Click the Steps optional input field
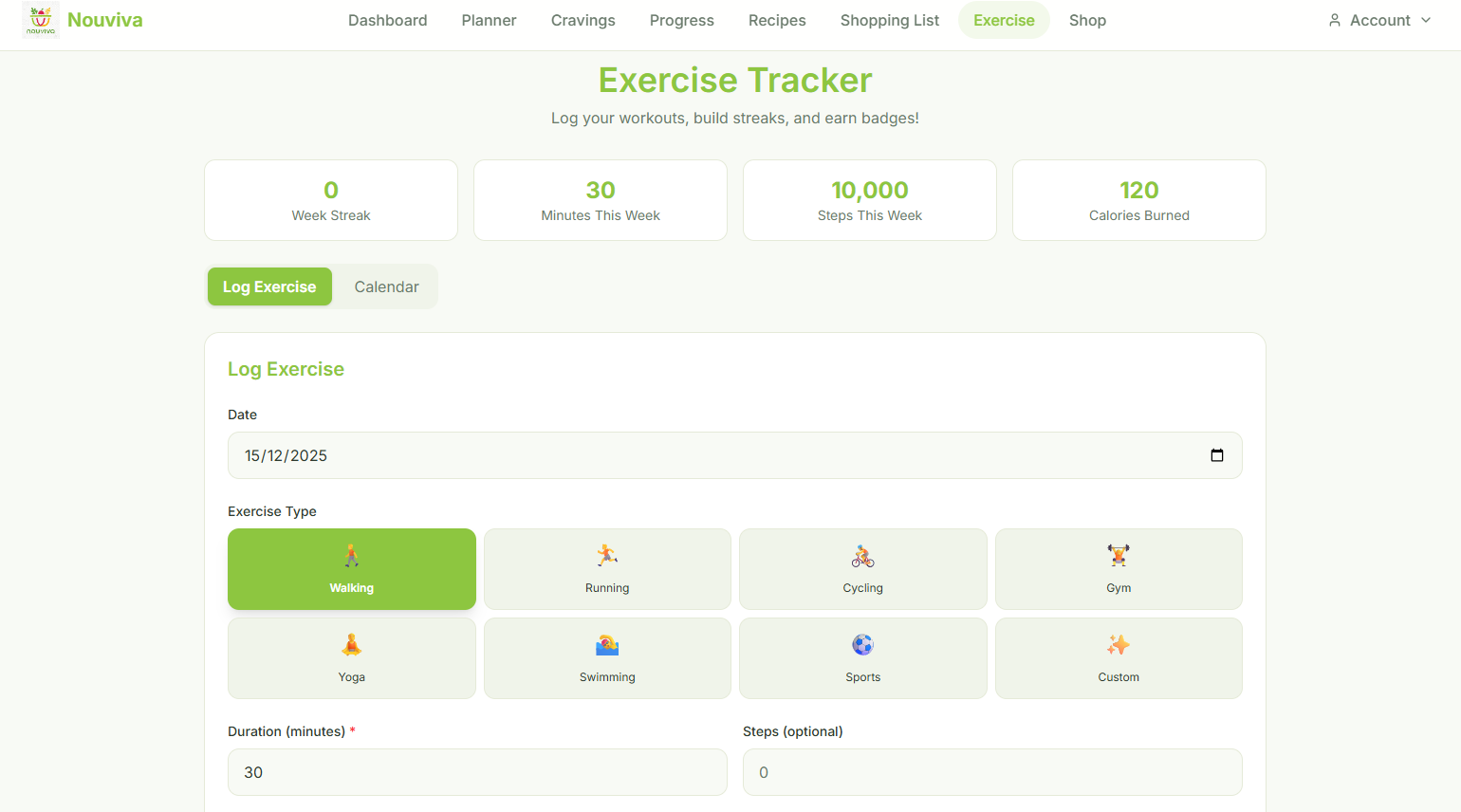Image resolution: width=1461 pixels, height=812 pixels. (x=991, y=772)
